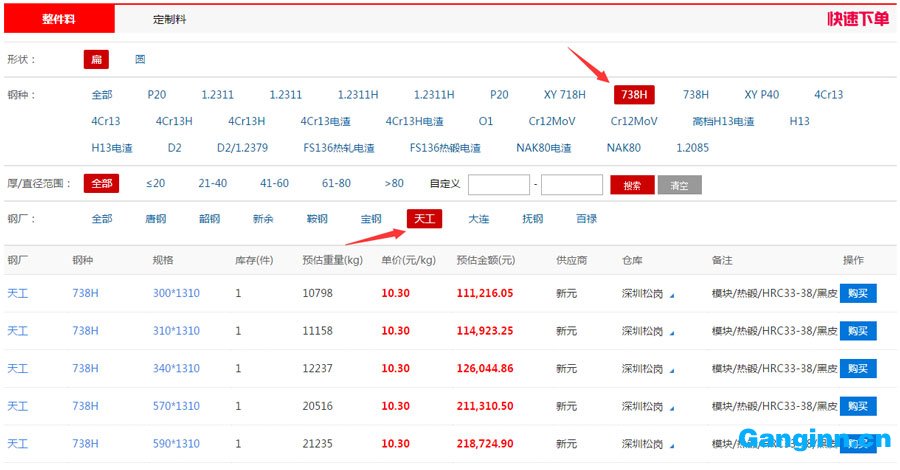Image resolution: width=900 pixels, height=470 pixels.
Task: Open warehouse dropdown in the 590*1310 row
Action: [x=672, y=445]
